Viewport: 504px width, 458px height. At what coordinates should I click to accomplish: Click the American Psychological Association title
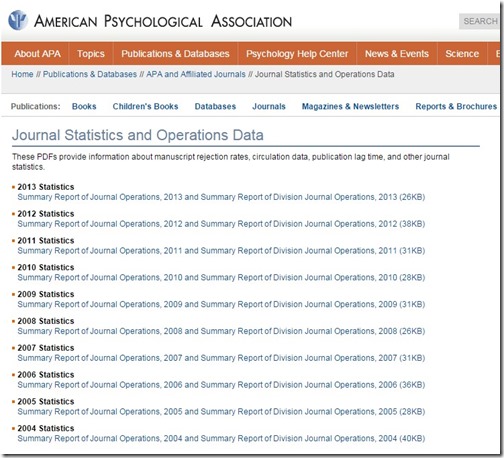pyautogui.click(x=163, y=21)
